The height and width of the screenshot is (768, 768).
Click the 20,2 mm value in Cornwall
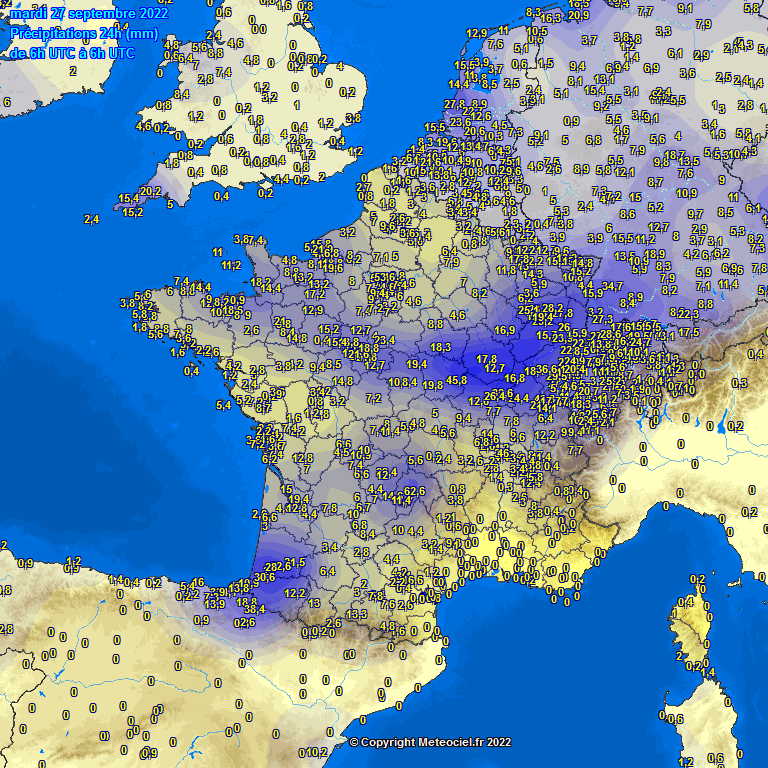click(x=150, y=191)
